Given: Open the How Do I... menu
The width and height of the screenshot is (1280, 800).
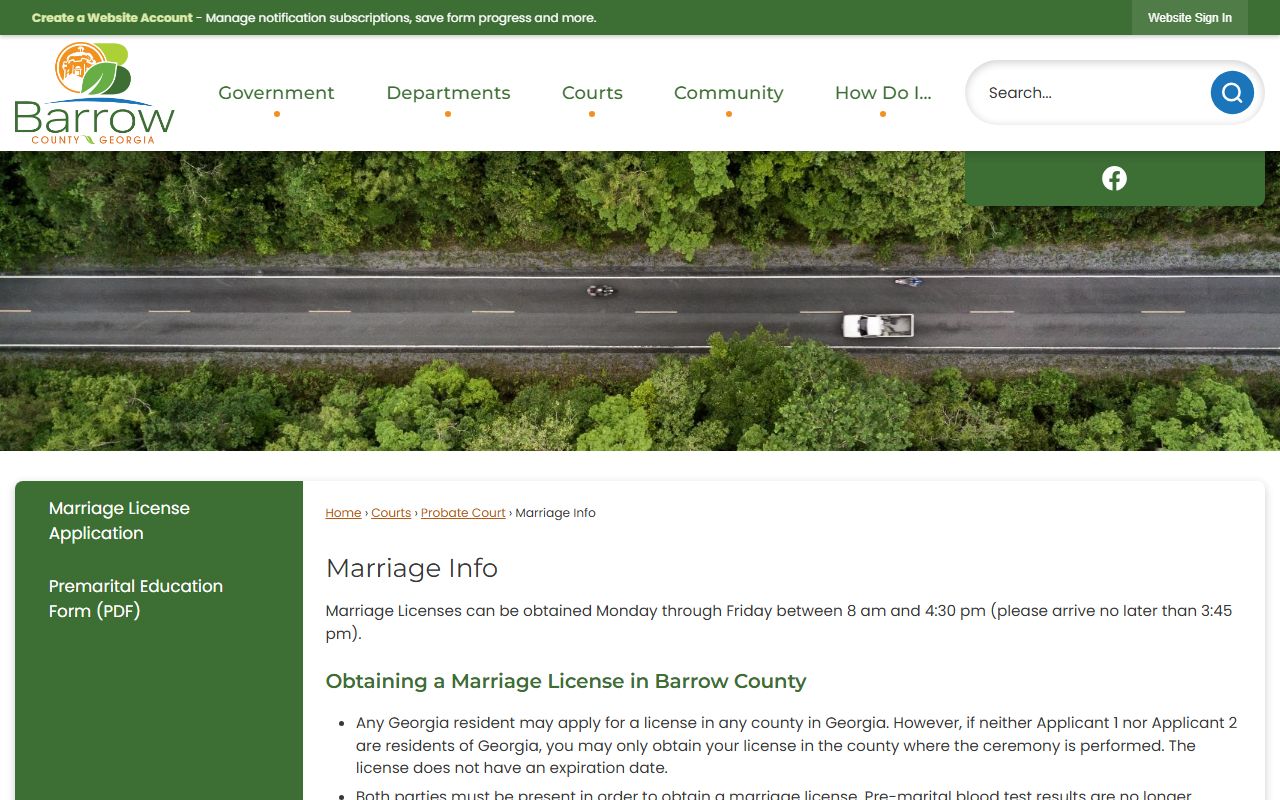Looking at the screenshot, I should tap(882, 93).
